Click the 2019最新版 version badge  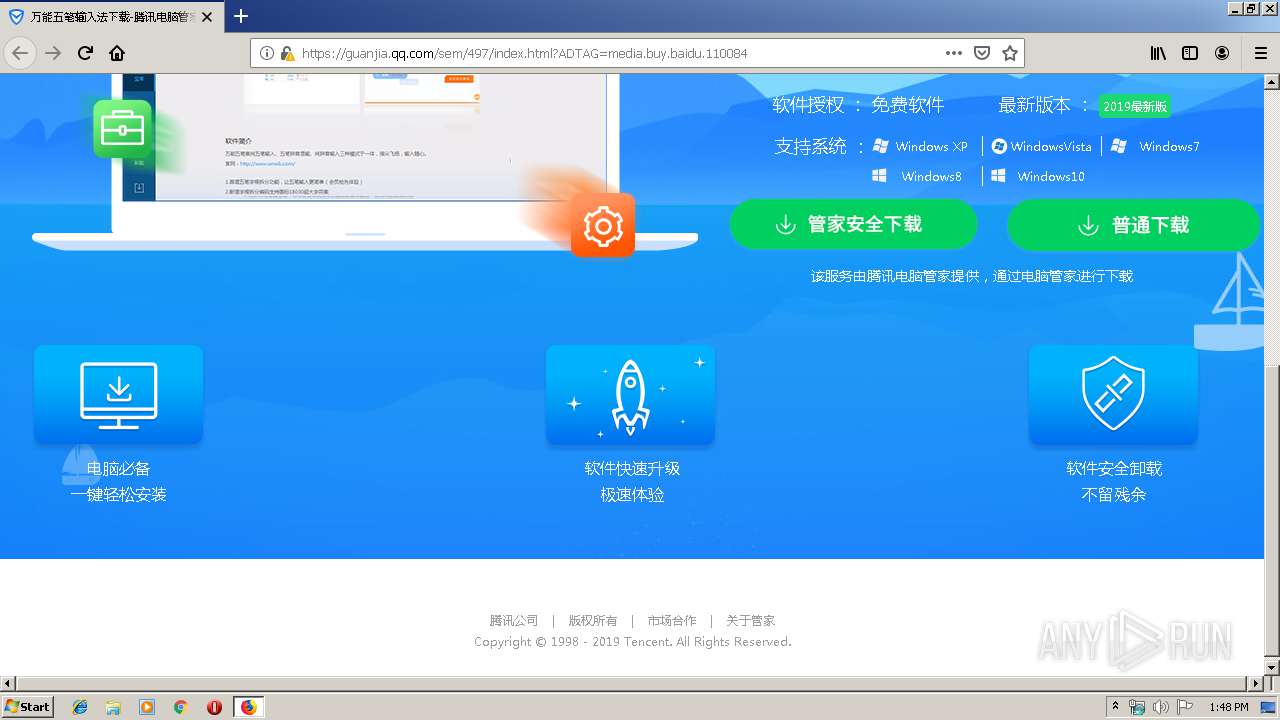[x=1135, y=106]
